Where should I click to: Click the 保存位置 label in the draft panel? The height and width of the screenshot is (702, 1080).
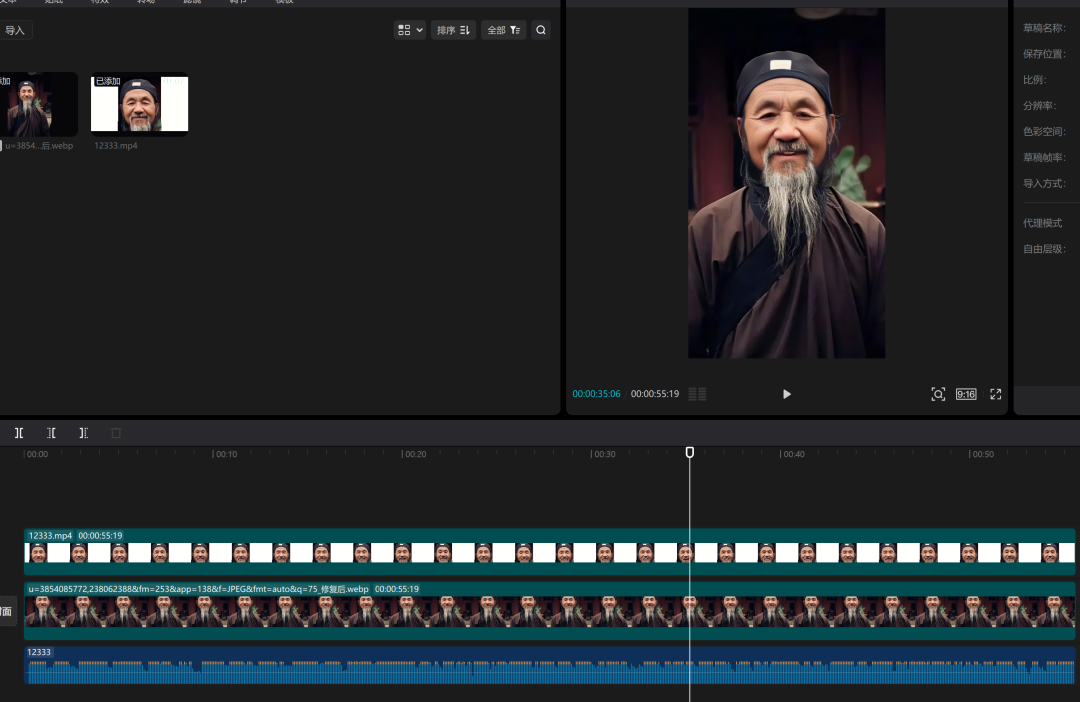(1044, 54)
